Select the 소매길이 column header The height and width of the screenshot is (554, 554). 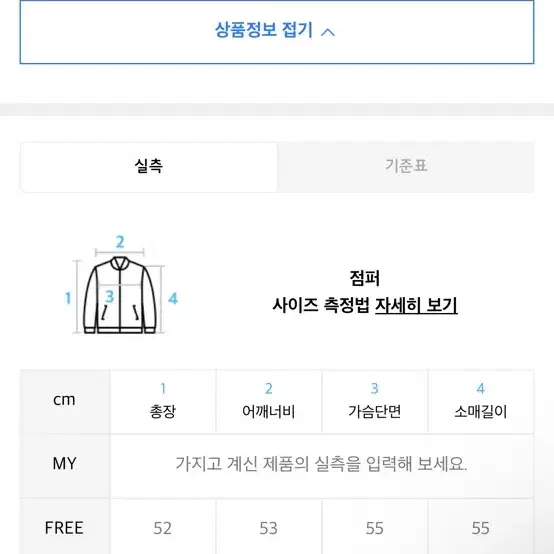coord(481,401)
